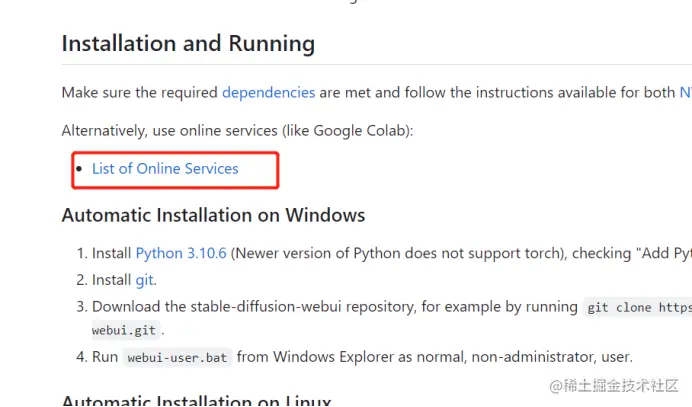This screenshot has width=692, height=407.
Task: Click the "List of Online Services" link
Action: click(x=165, y=169)
